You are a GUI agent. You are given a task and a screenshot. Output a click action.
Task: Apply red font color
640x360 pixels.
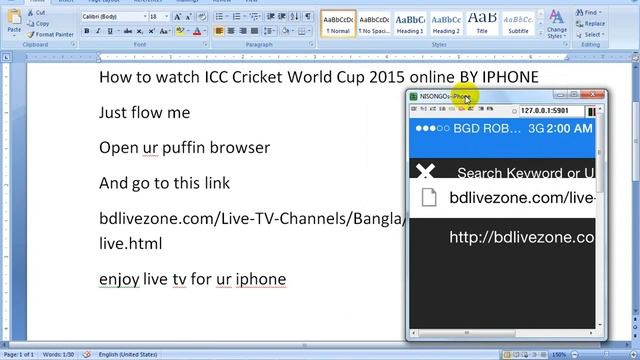[x=197, y=31]
